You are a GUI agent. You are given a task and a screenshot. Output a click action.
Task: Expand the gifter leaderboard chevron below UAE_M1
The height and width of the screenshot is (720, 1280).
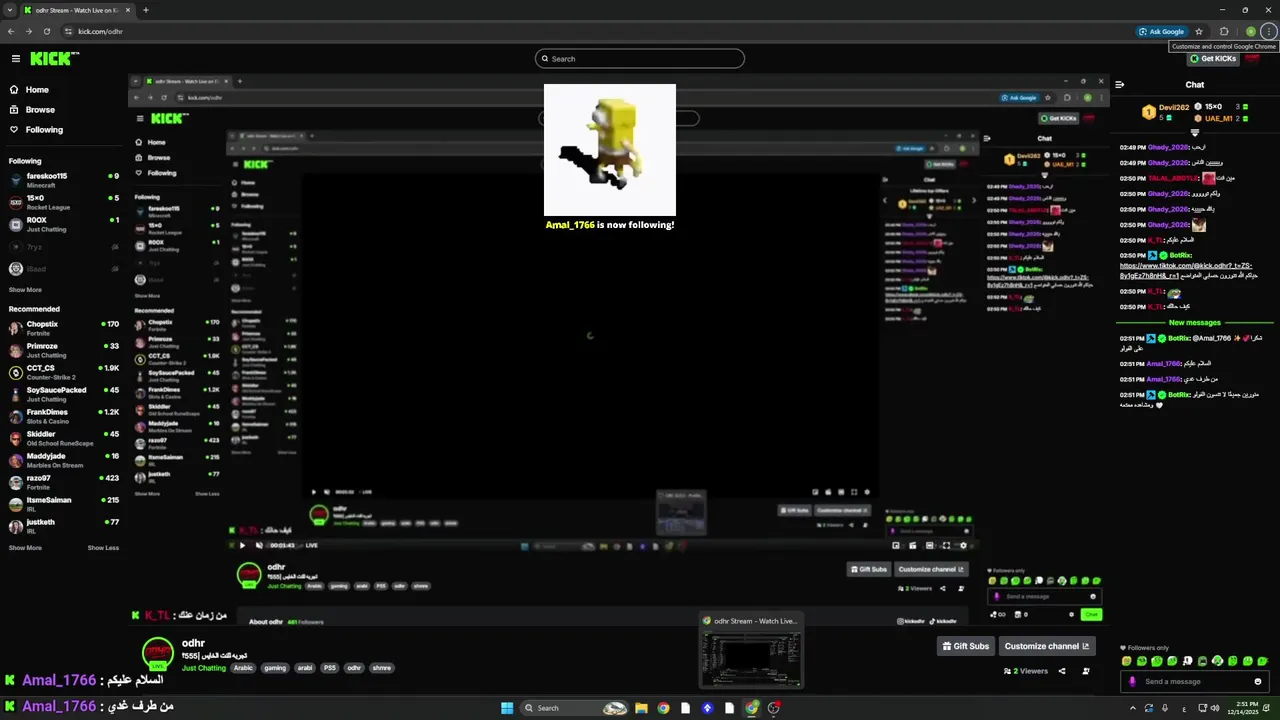pyautogui.click(x=1195, y=132)
